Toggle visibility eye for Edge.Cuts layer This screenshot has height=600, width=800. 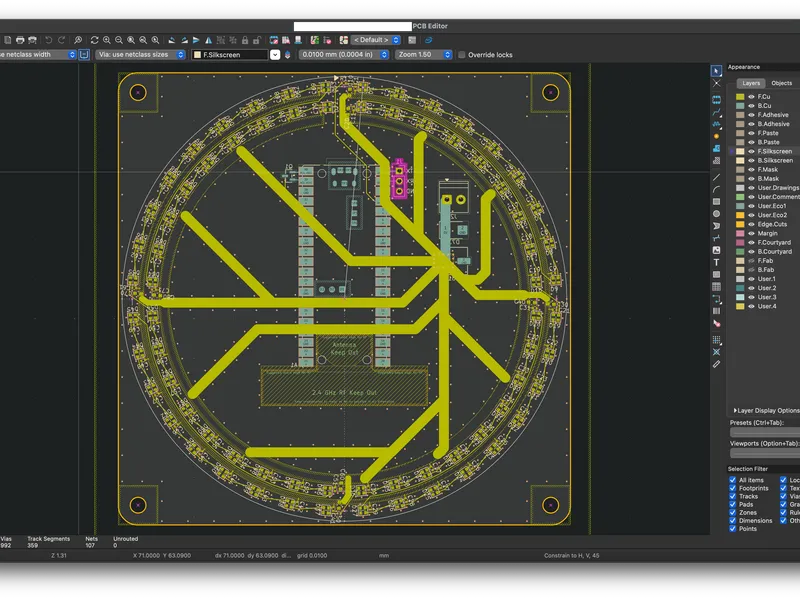point(751,224)
